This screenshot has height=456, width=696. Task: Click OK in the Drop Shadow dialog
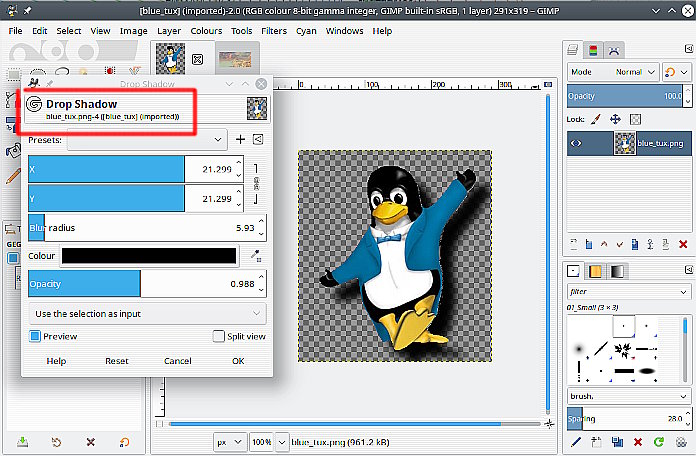click(x=238, y=361)
